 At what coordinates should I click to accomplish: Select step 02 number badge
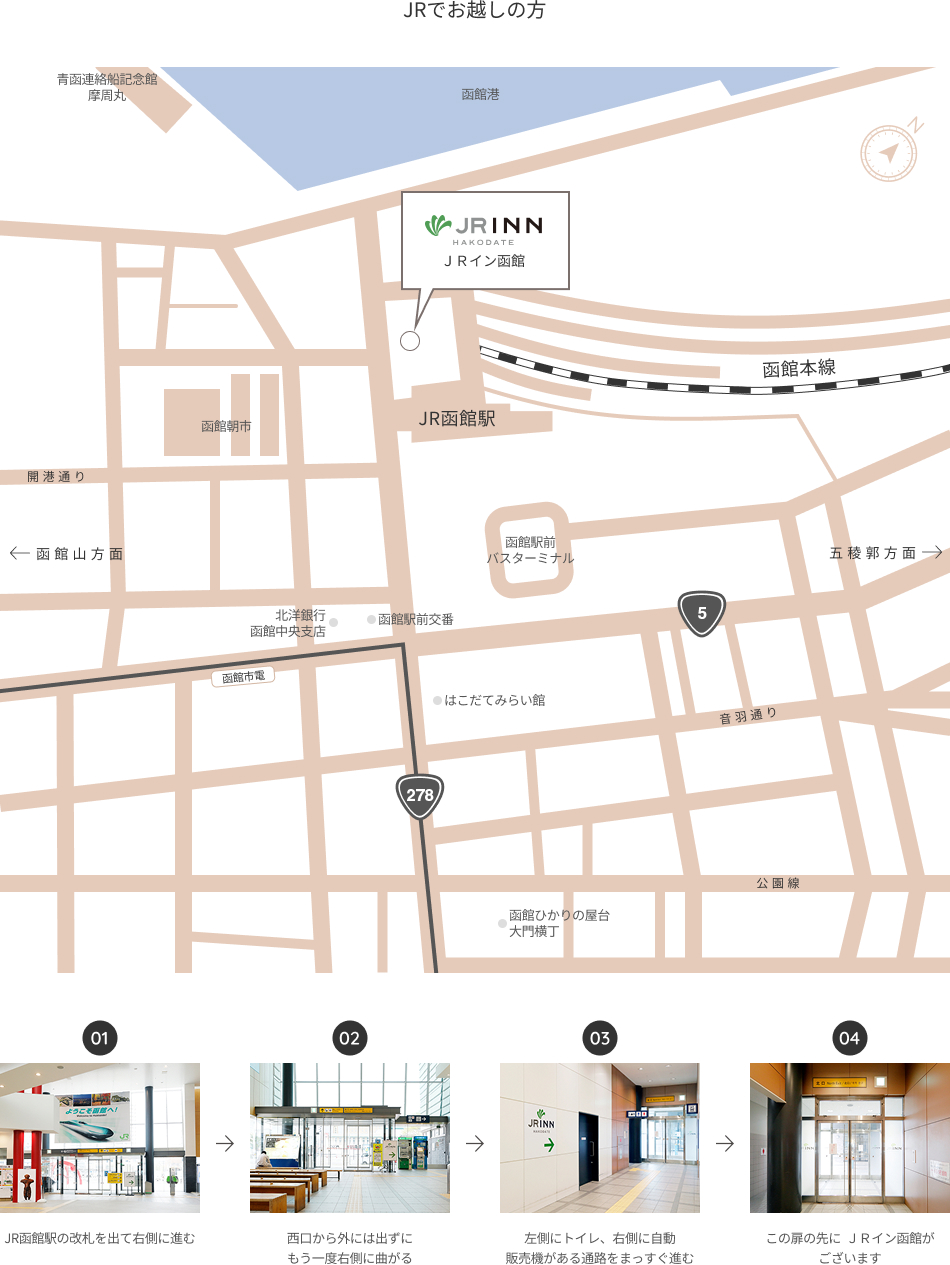tap(349, 1038)
